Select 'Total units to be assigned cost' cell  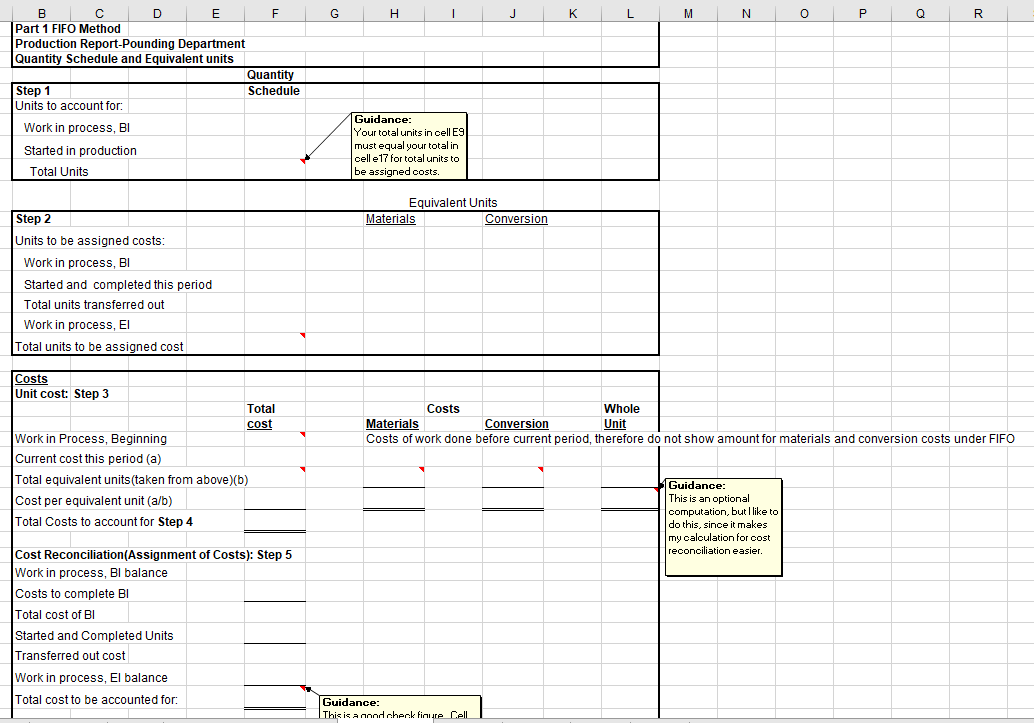[99, 346]
